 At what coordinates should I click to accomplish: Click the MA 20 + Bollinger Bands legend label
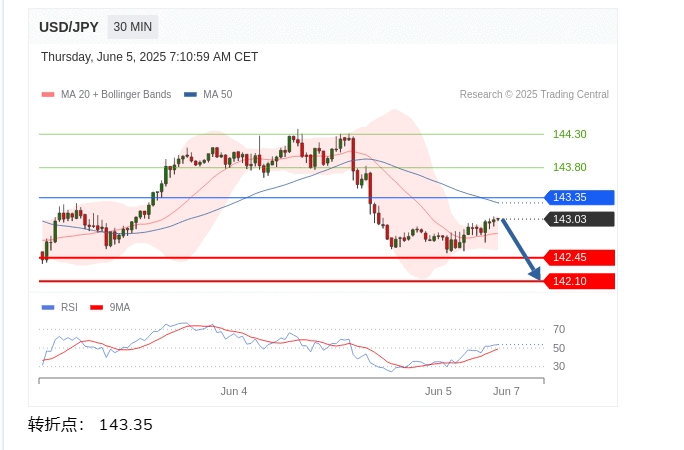pos(116,94)
